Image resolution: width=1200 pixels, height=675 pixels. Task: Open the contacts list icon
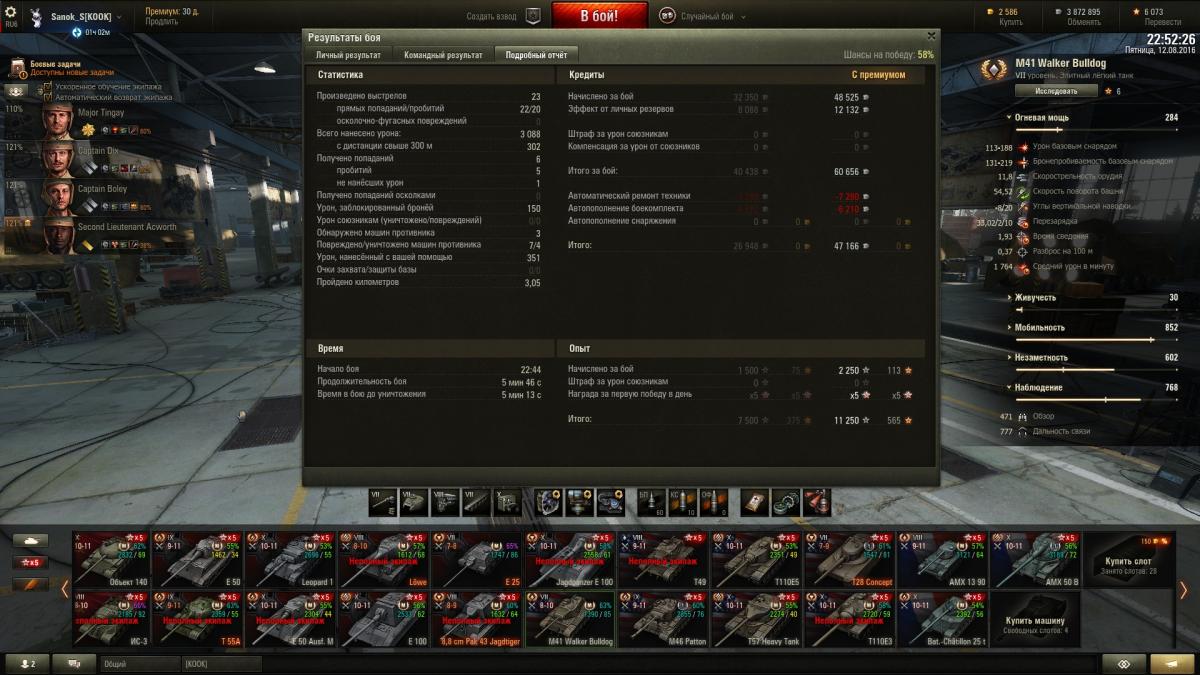[27, 664]
